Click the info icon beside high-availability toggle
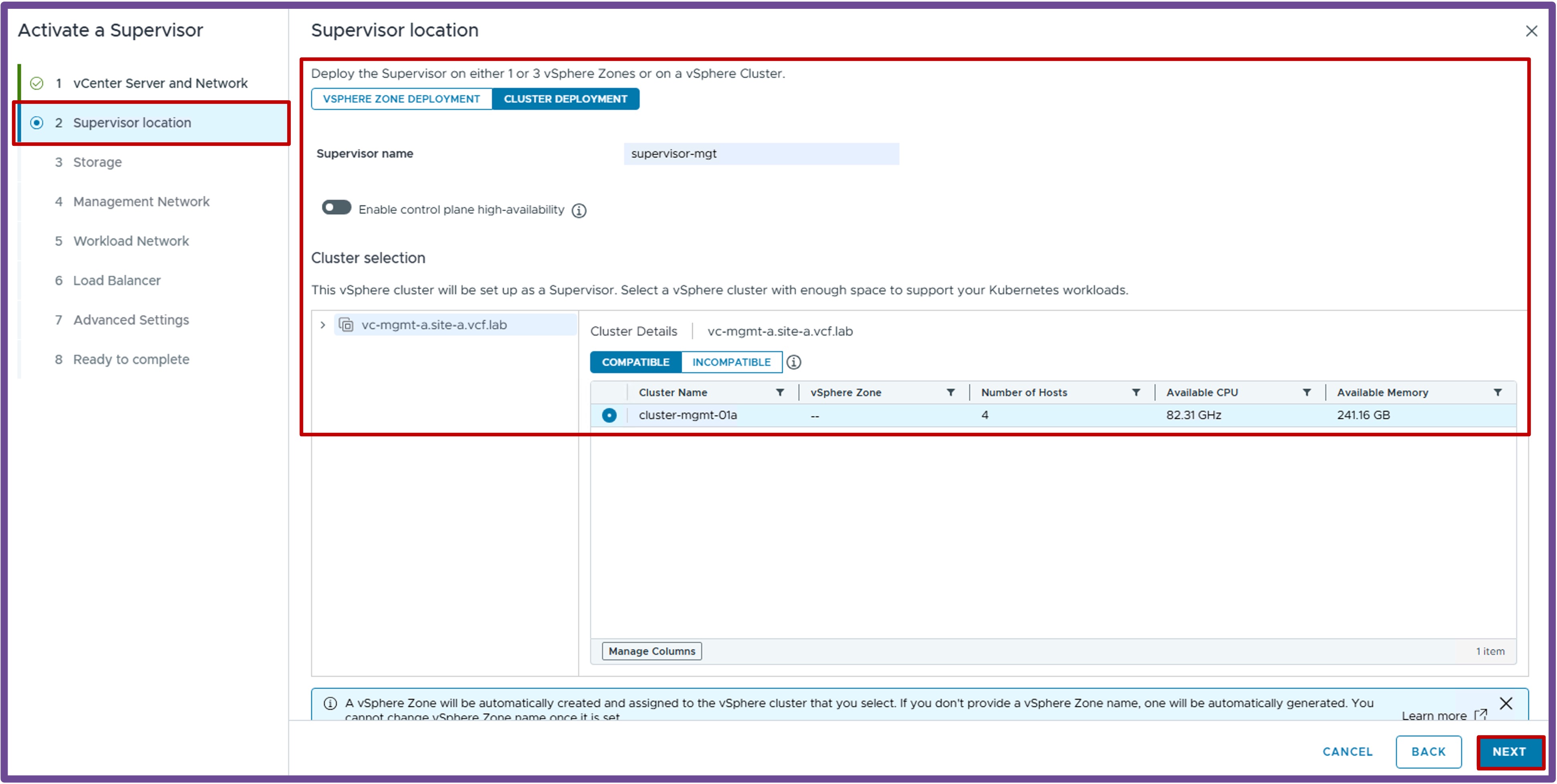 (579, 210)
